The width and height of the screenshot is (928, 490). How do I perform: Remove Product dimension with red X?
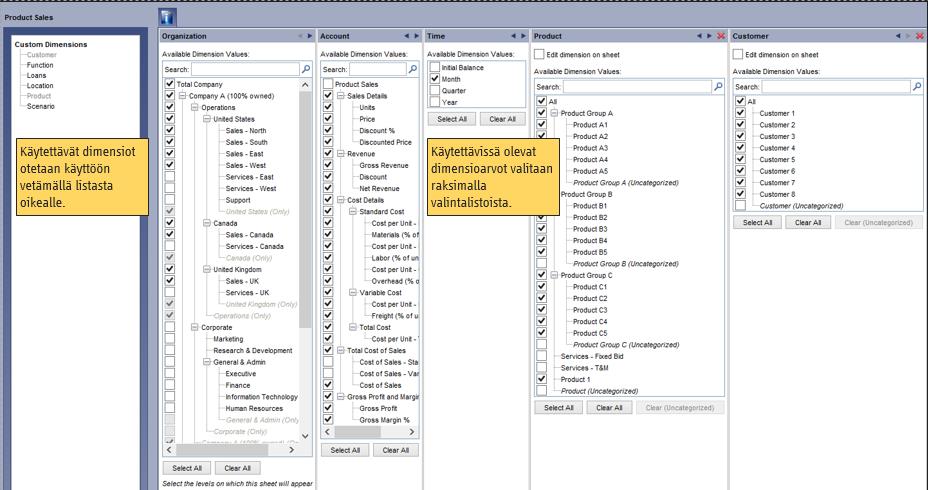point(721,36)
